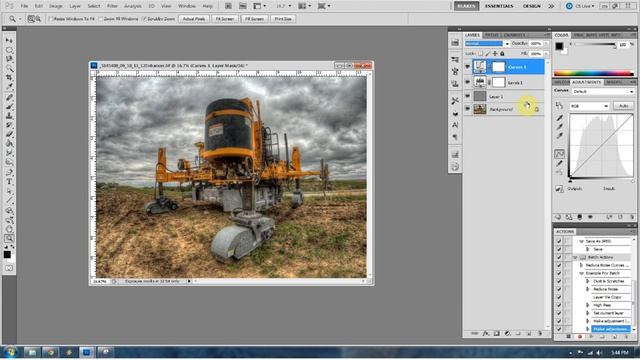Viewport: 640px width, 360px height.
Task: Open the Image menu
Action: pyautogui.click(x=56, y=6)
